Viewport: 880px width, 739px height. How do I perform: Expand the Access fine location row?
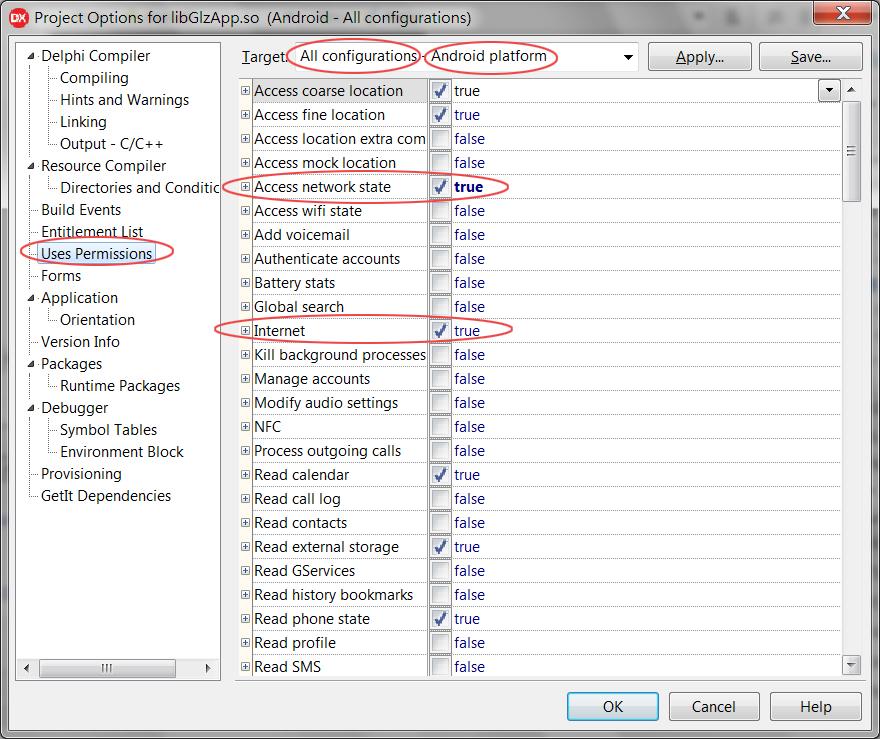(x=245, y=114)
